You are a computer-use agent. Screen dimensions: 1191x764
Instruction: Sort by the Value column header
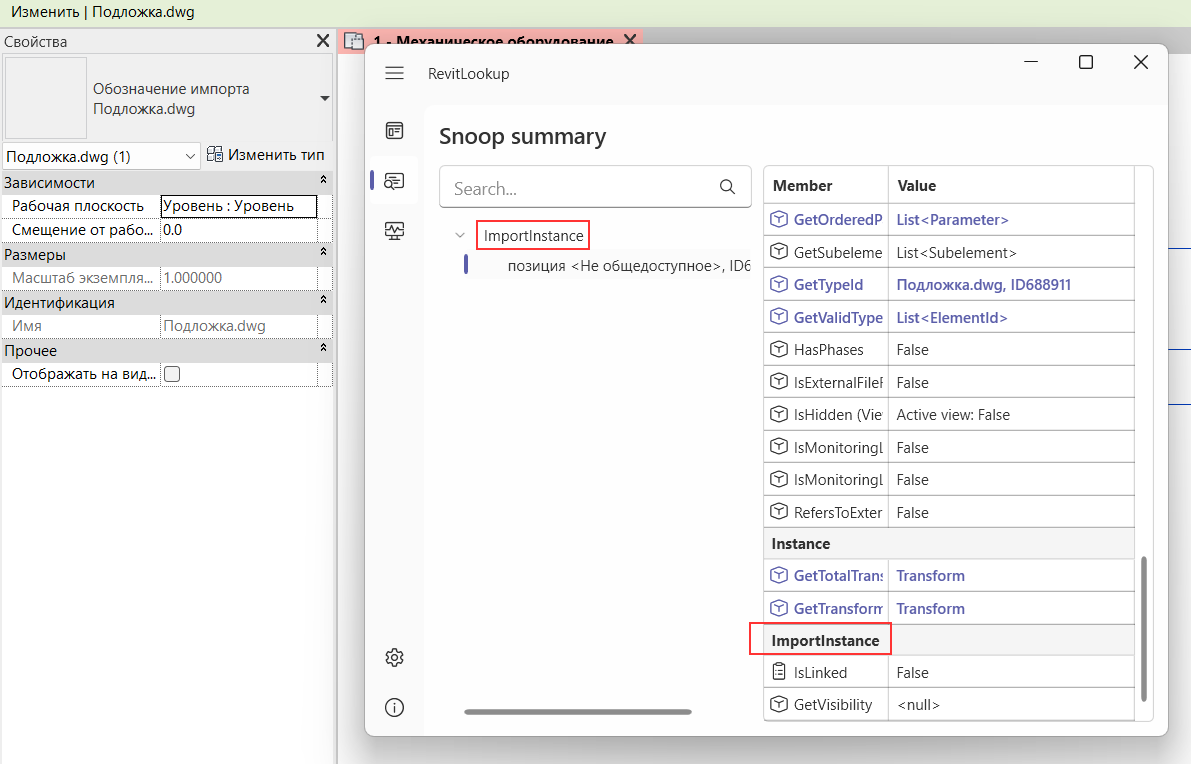click(x=1011, y=185)
